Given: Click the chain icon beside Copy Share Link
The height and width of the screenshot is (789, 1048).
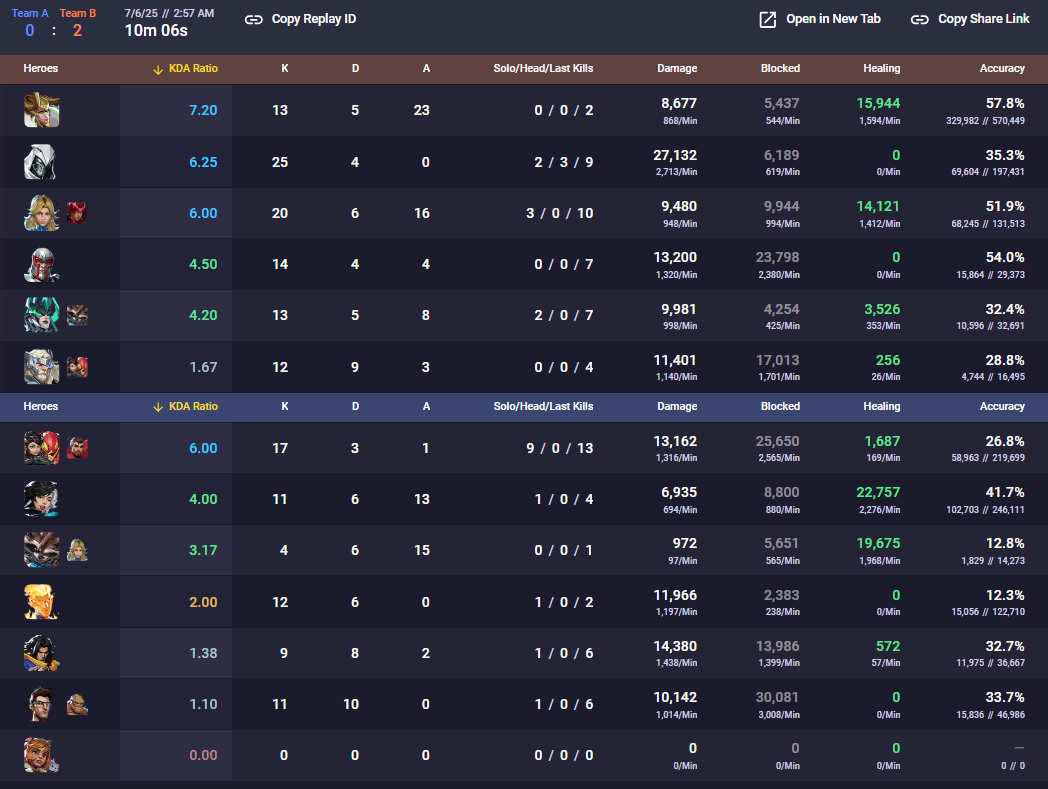Looking at the screenshot, I should coord(920,19).
